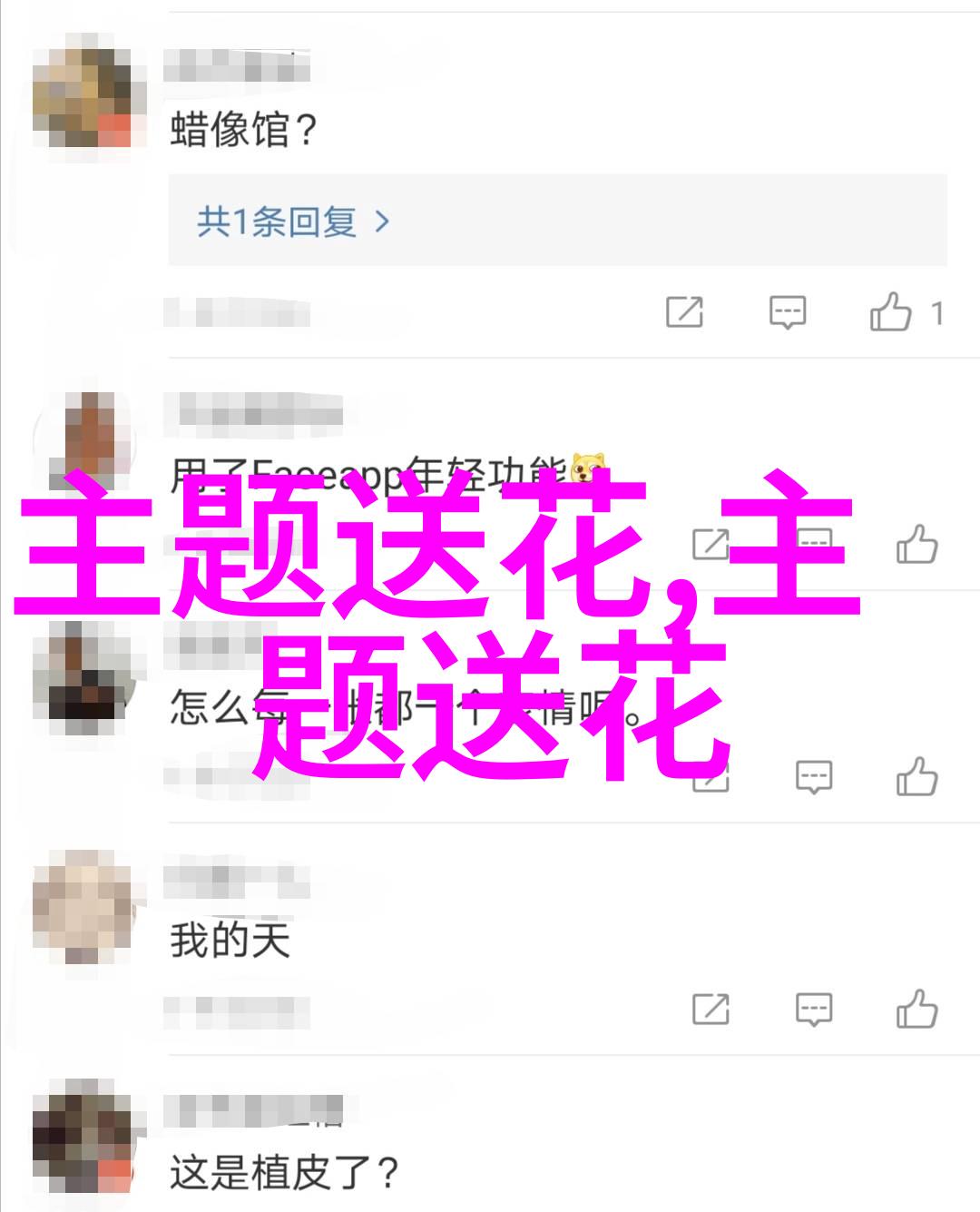
Task: Like the 怎么 comment with thumbs-up
Action: (916, 776)
